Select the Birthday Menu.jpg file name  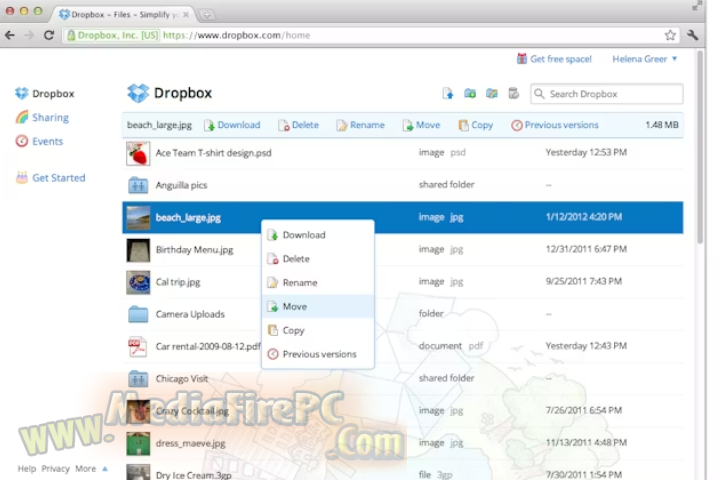click(195, 250)
